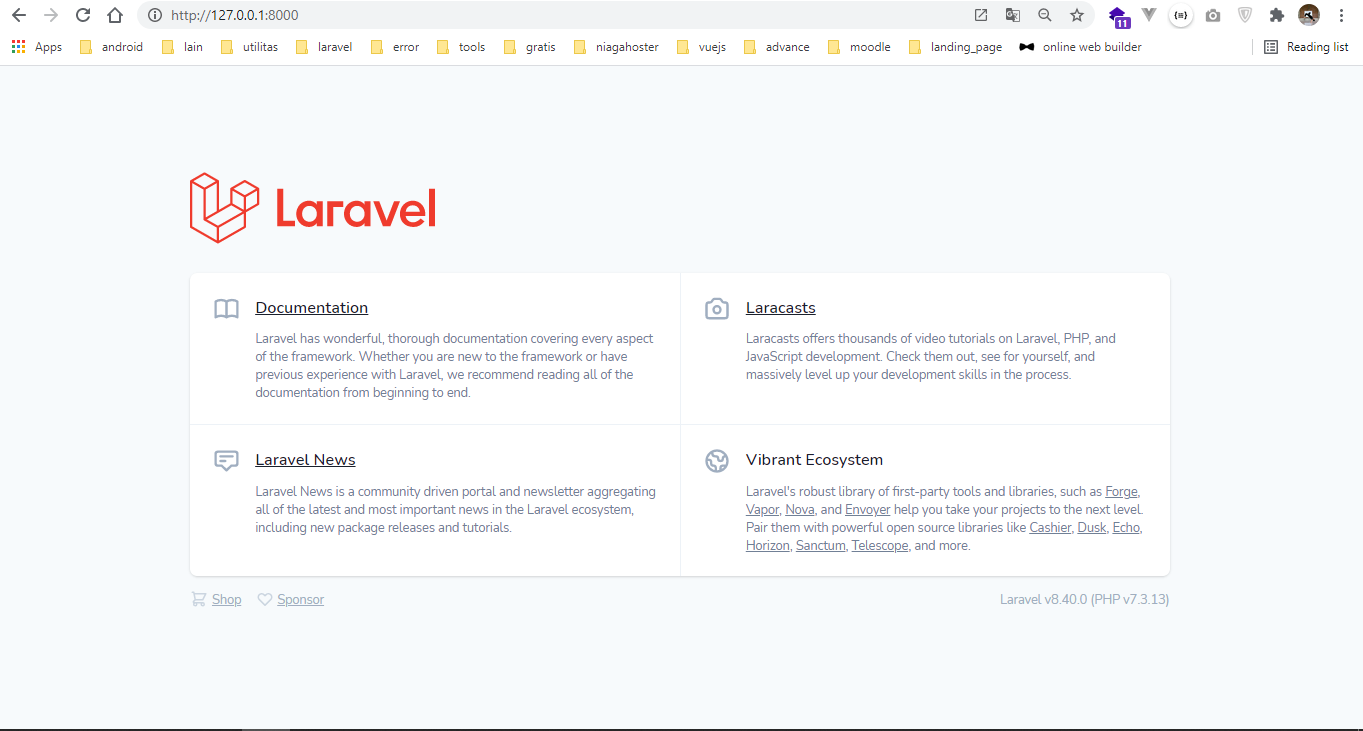1363x731 pixels.
Task: Open the lain bookmarks folder
Action: 182,47
